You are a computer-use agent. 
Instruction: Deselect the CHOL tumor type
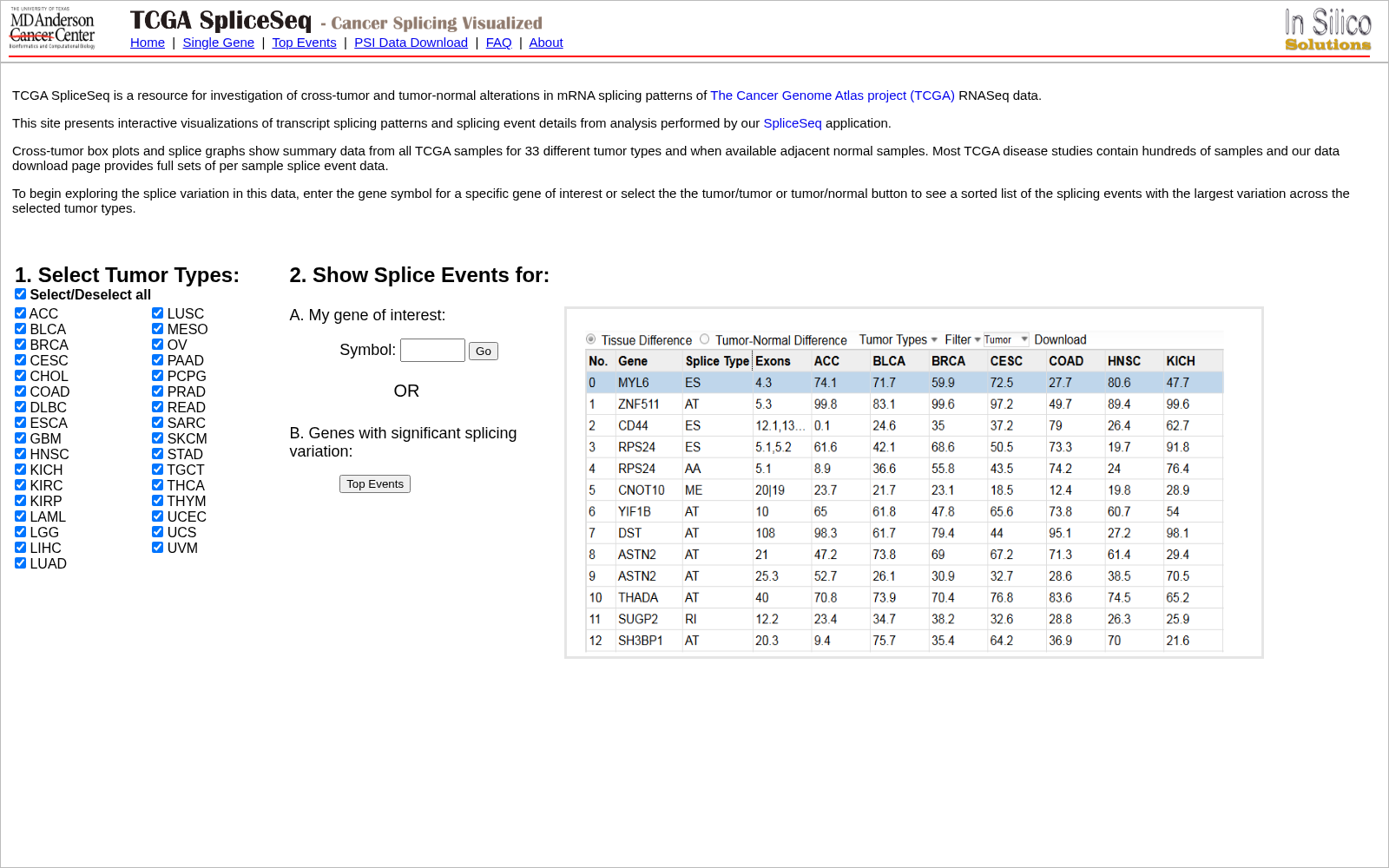(20, 376)
